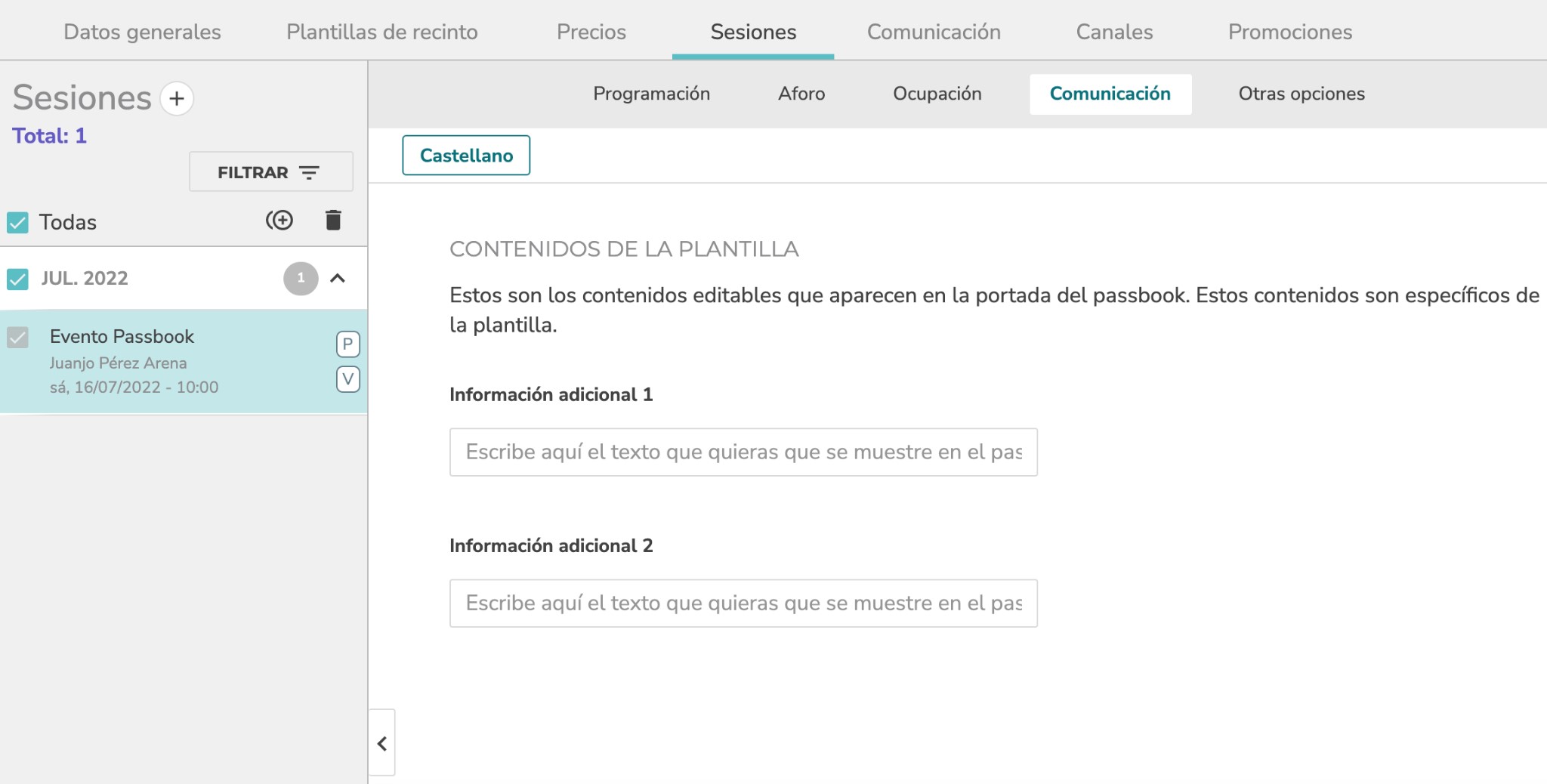Open the Ocupación subtab
The height and width of the screenshot is (784, 1547).
pos(937,94)
